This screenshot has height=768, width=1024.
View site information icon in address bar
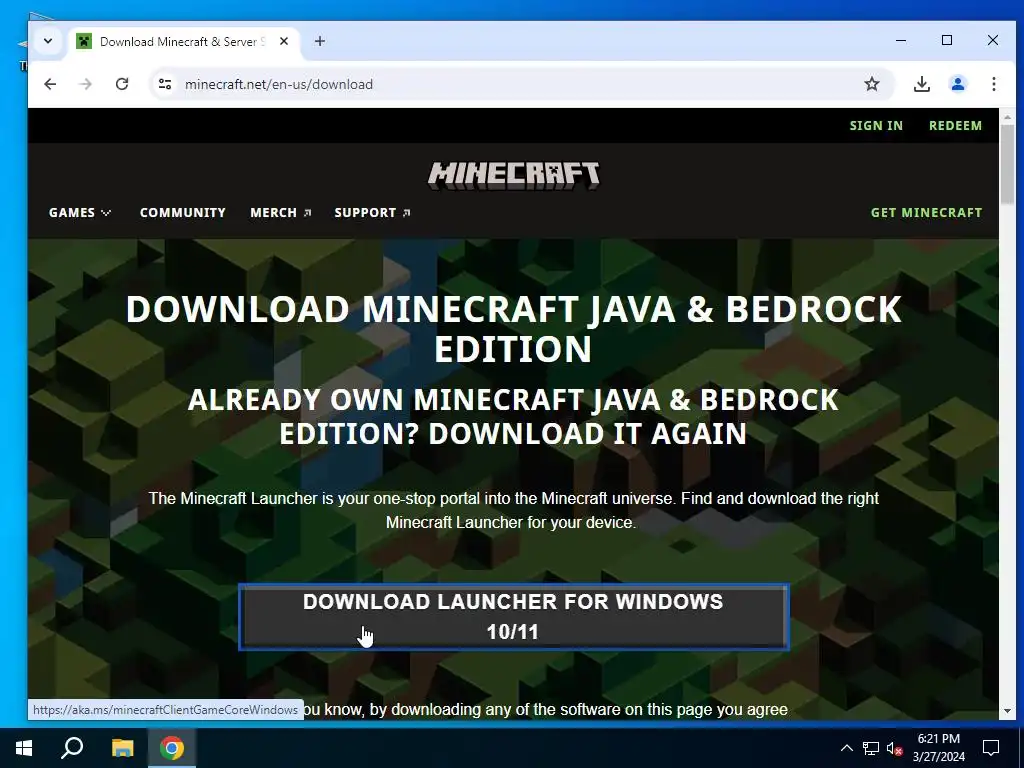(165, 84)
